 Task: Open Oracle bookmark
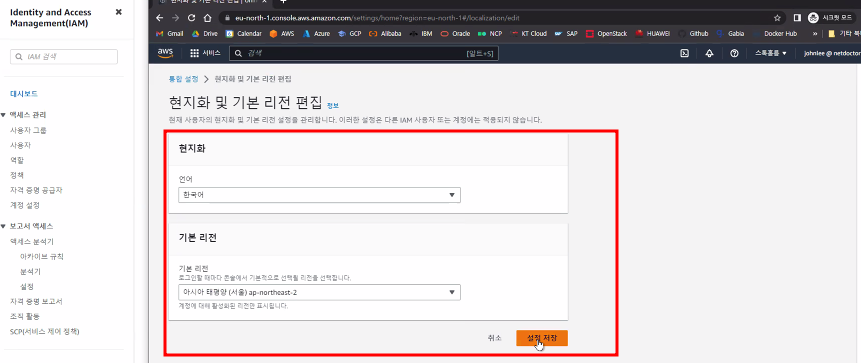coord(455,33)
